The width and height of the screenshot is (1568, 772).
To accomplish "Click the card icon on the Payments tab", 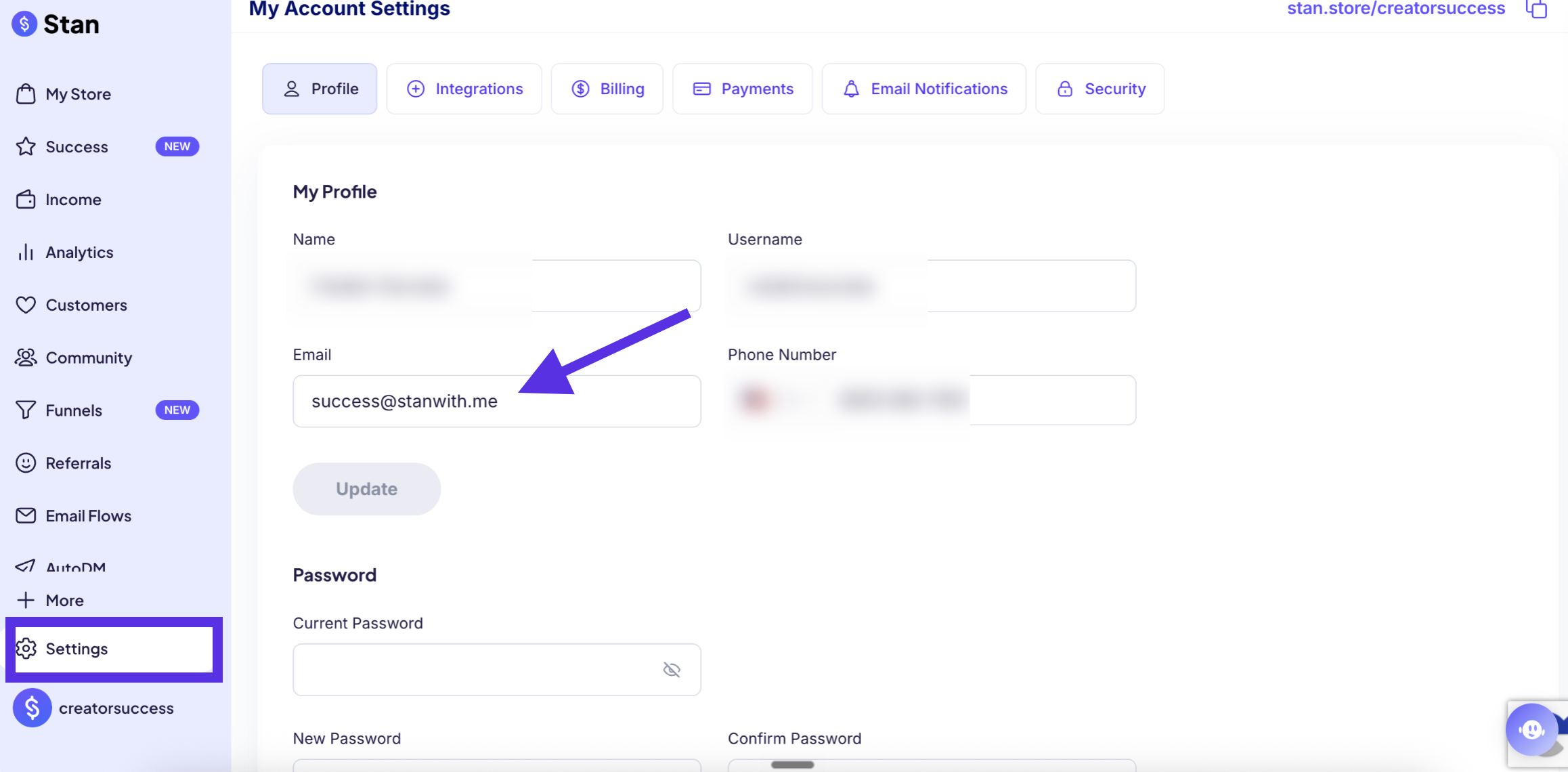I will pyautogui.click(x=701, y=89).
